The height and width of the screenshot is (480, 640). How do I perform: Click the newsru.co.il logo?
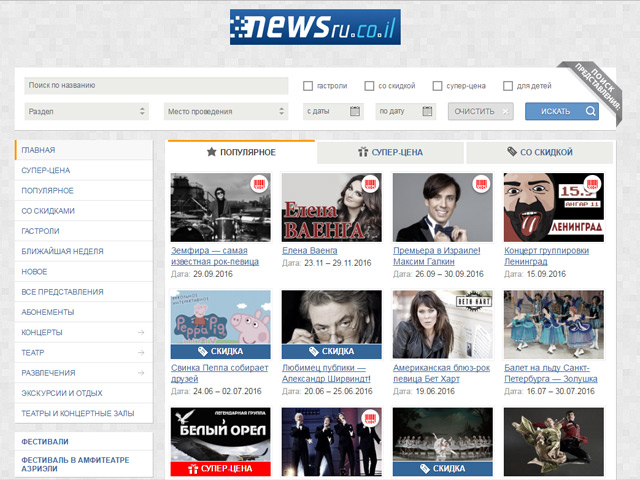click(x=315, y=27)
